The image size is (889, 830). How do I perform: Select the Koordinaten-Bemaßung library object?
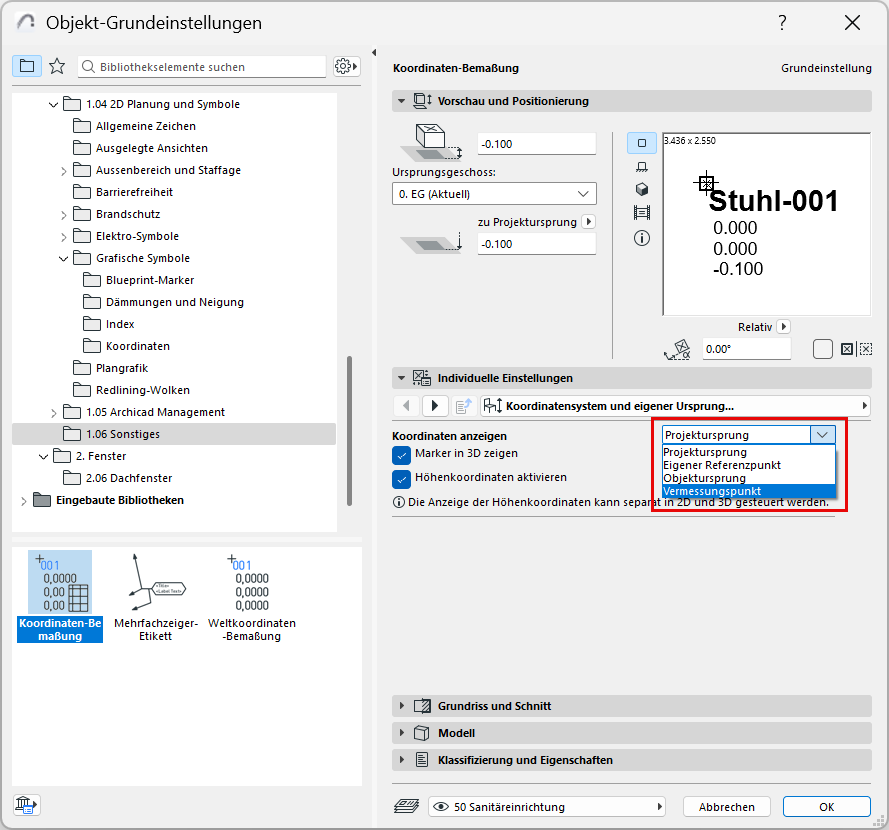pos(60,596)
